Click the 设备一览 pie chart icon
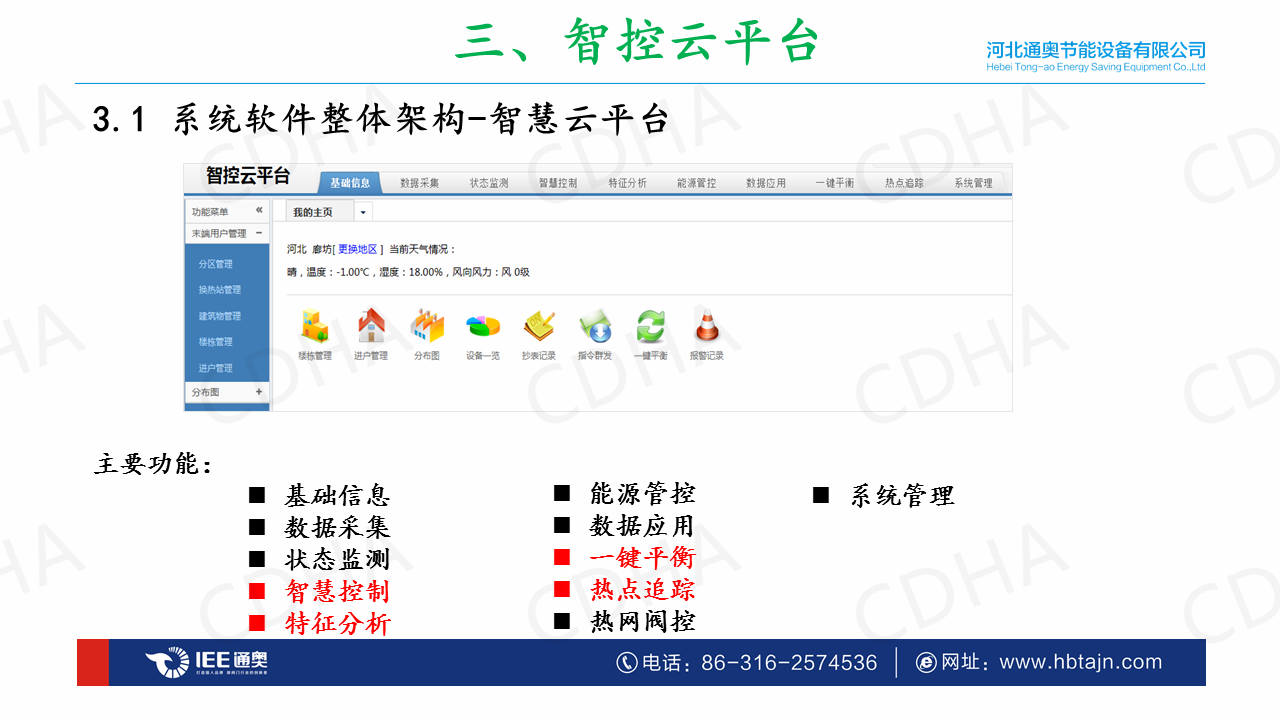 pyautogui.click(x=483, y=326)
